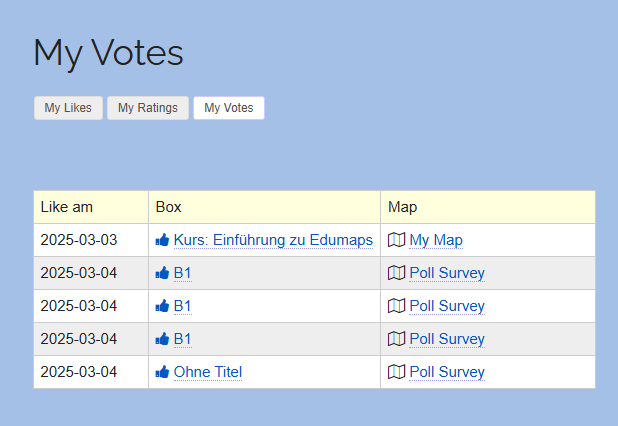Click thumbs-up icon beside Kurs: Einführung zu Edumaps
The height and width of the screenshot is (426, 618).
(x=162, y=240)
